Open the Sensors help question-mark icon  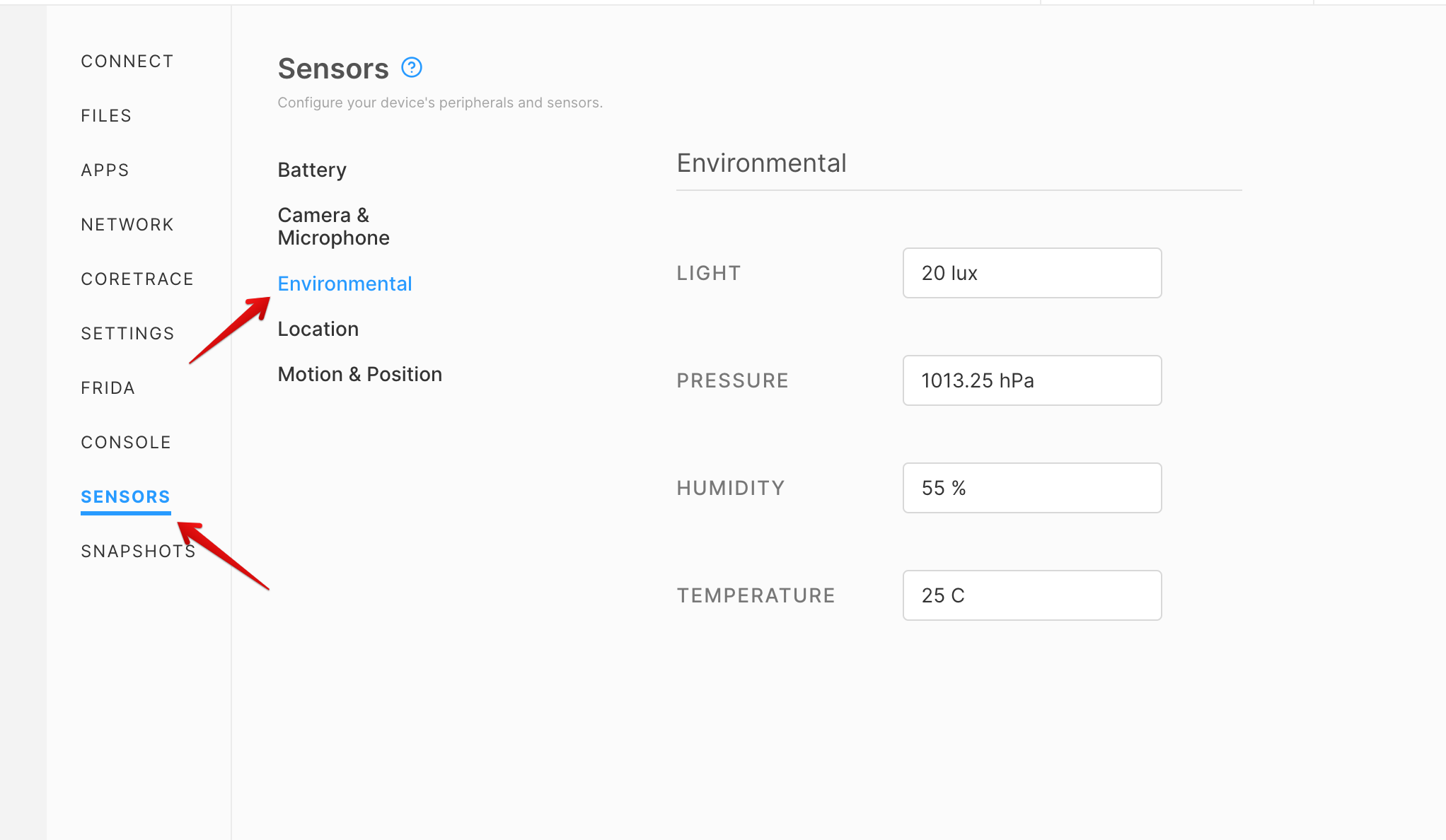(x=412, y=68)
